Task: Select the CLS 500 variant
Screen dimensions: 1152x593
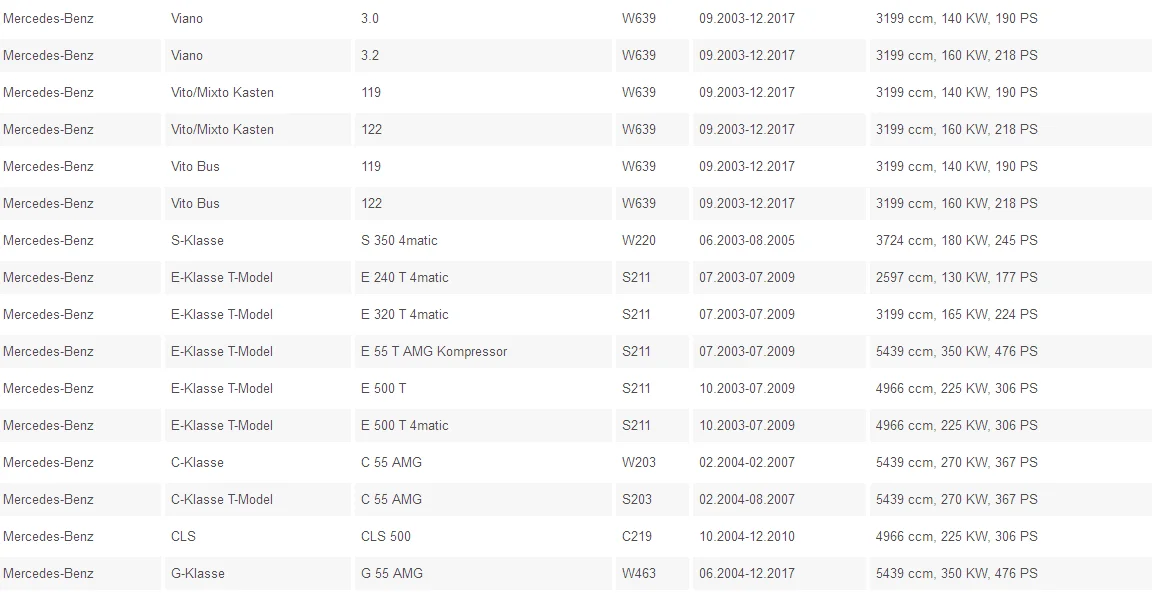Action: (386, 536)
